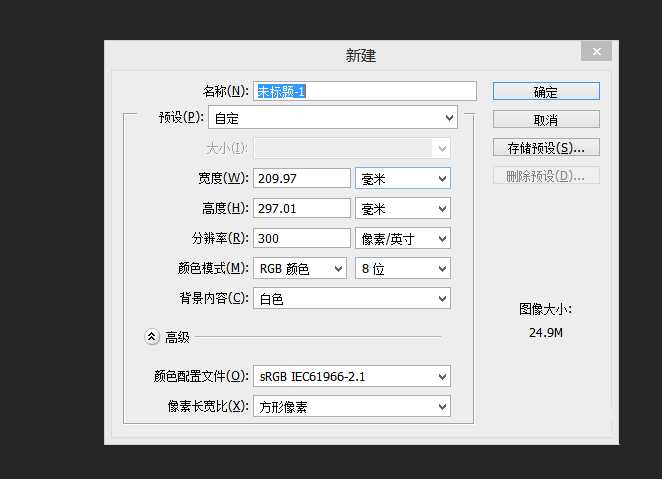The image size is (662, 479).
Task: Click the 存储预设 button
Action: tap(546, 148)
